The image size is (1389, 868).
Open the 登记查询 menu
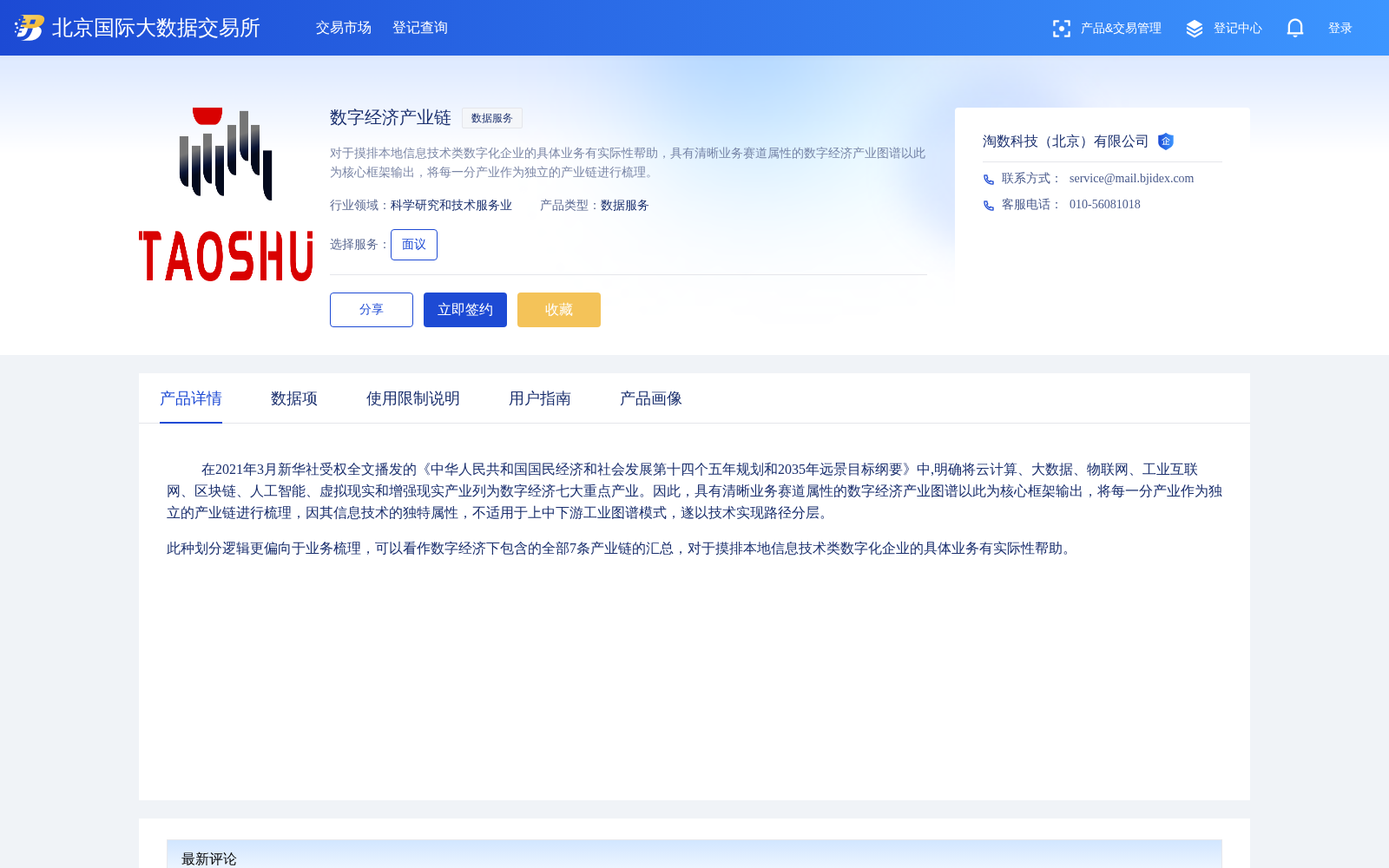(420, 28)
